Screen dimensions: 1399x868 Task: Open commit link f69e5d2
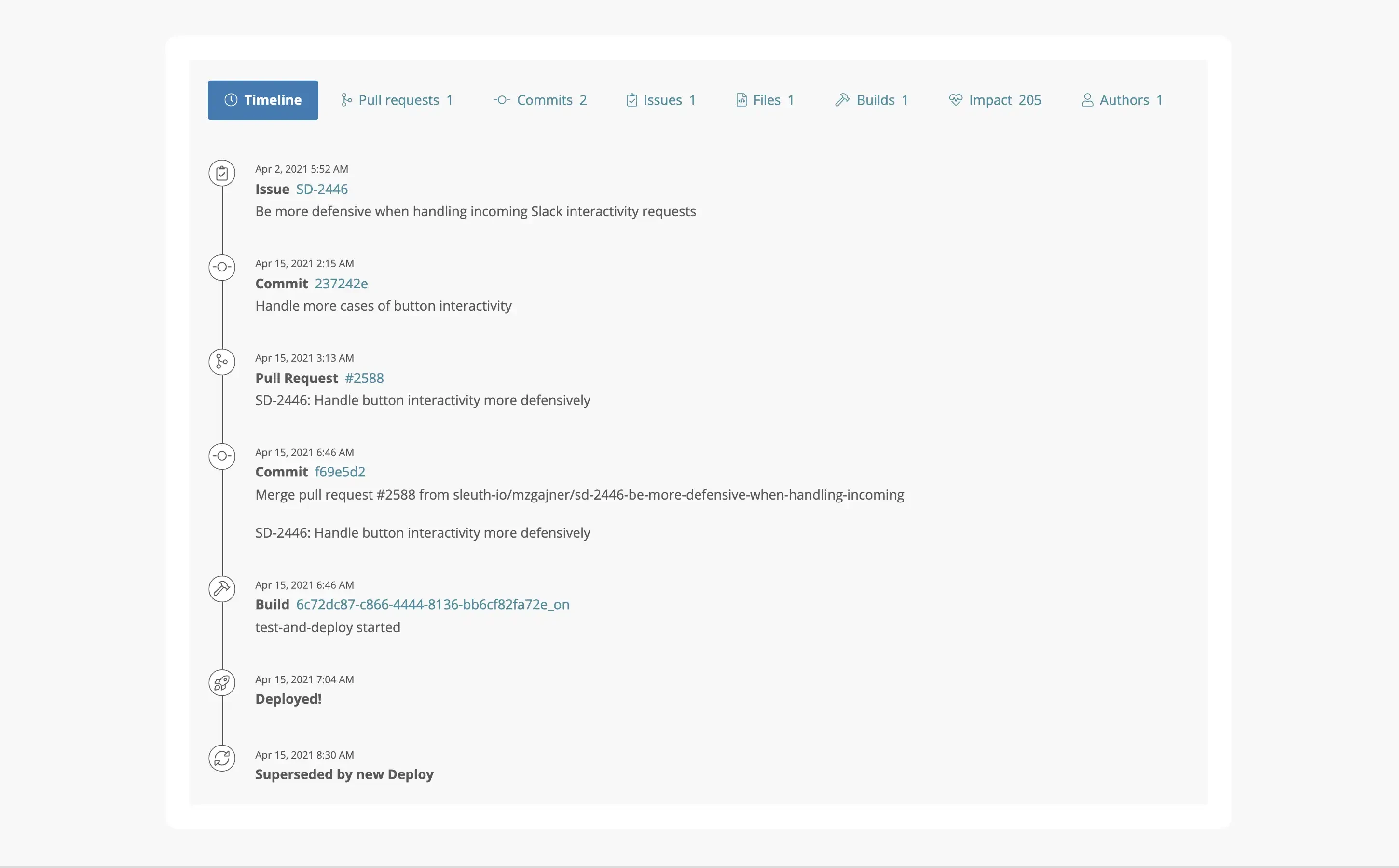[340, 472]
